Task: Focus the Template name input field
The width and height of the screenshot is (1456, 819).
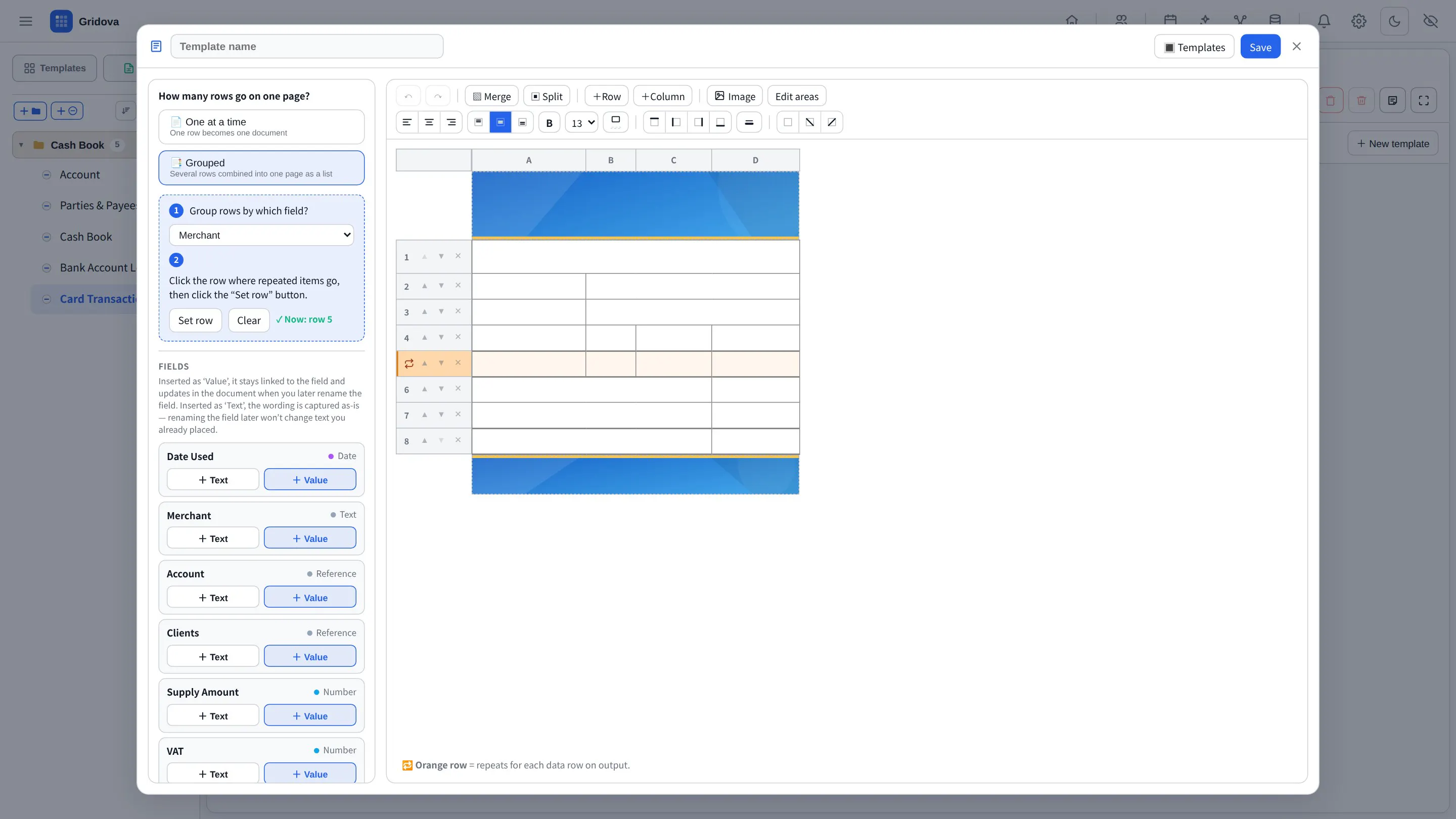Action: 307,47
